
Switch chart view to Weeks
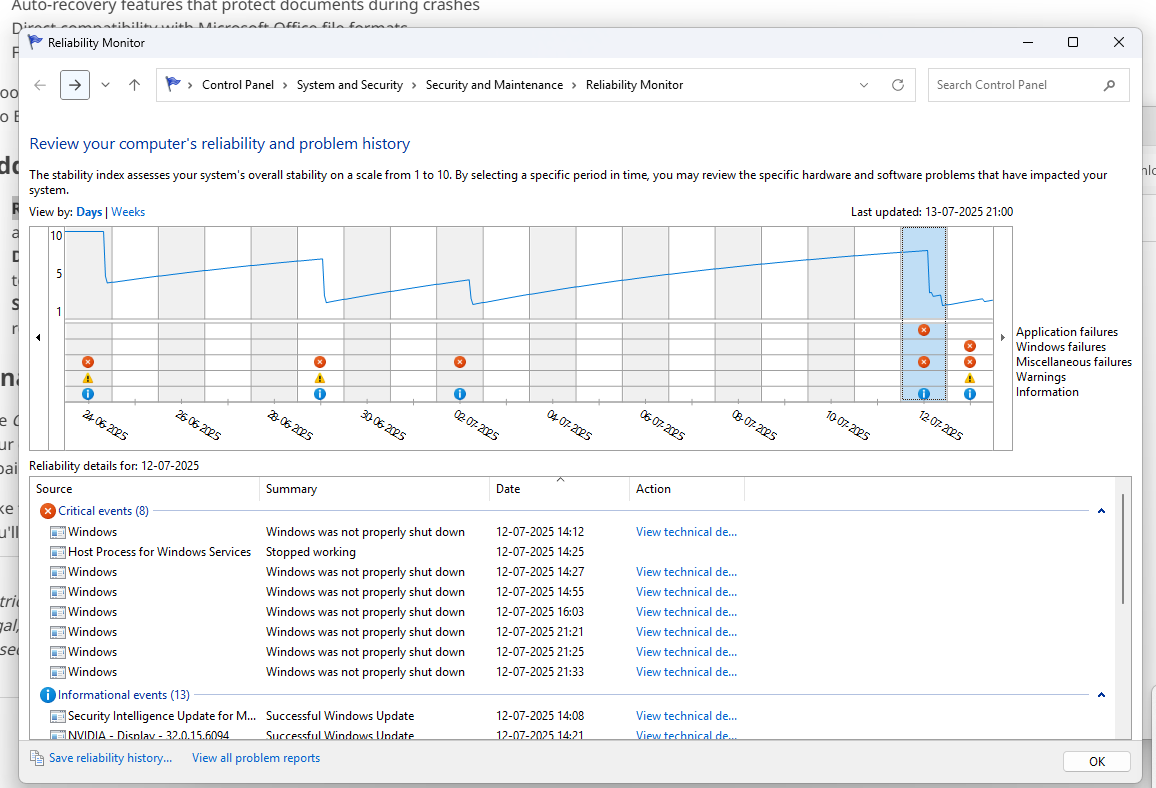pos(128,212)
